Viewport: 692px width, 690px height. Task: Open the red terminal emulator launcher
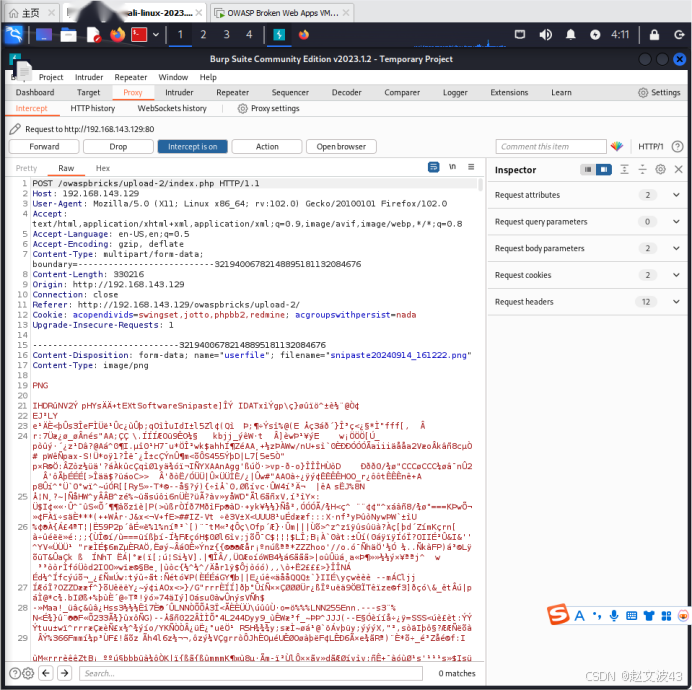(139, 34)
